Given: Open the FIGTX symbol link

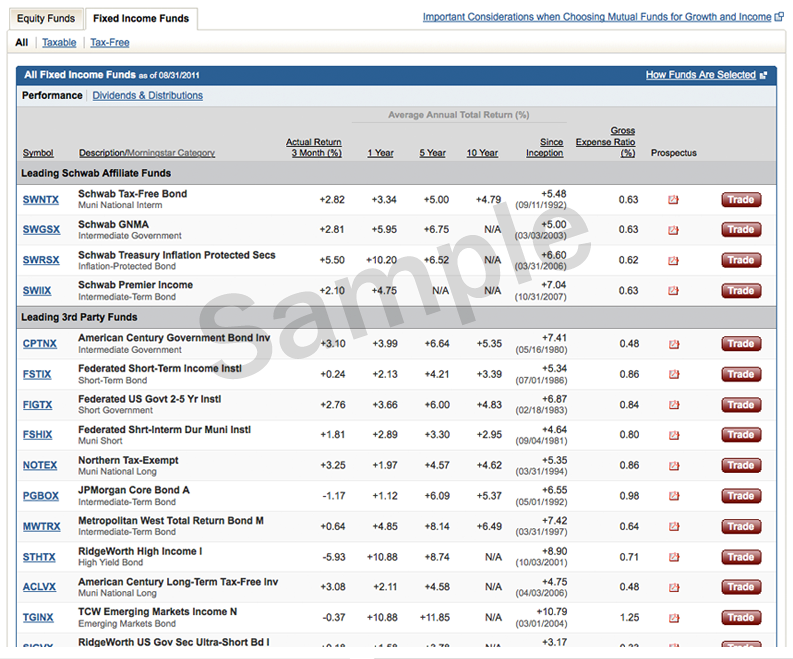Looking at the screenshot, I should 37,405.
